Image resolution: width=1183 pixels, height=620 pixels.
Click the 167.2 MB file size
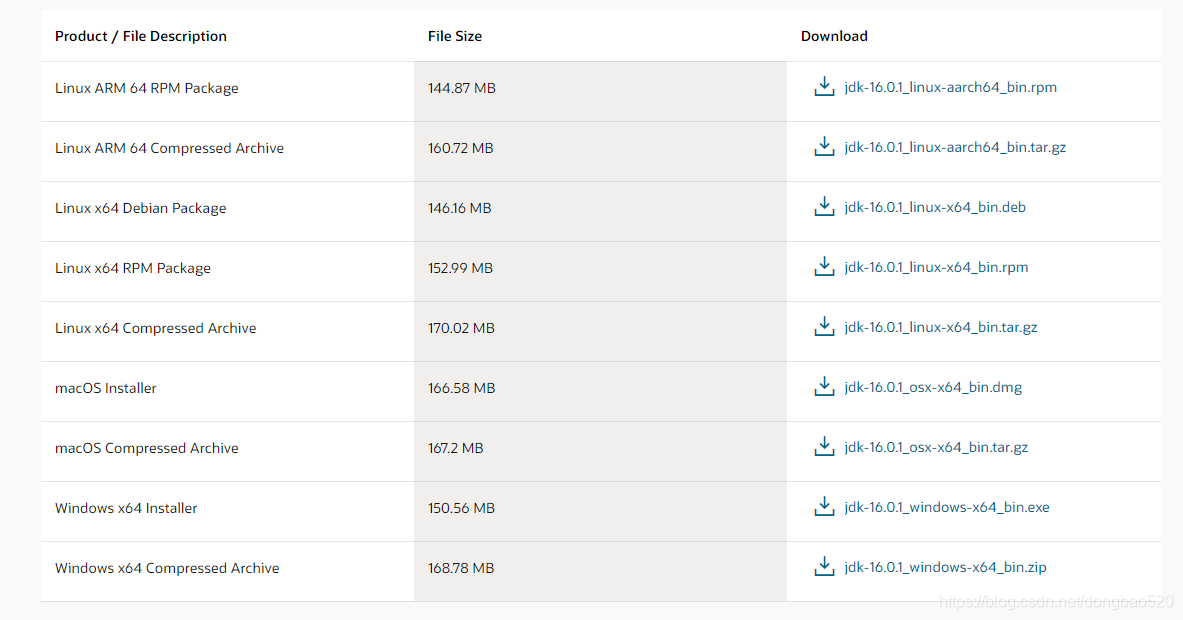pos(455,448)
